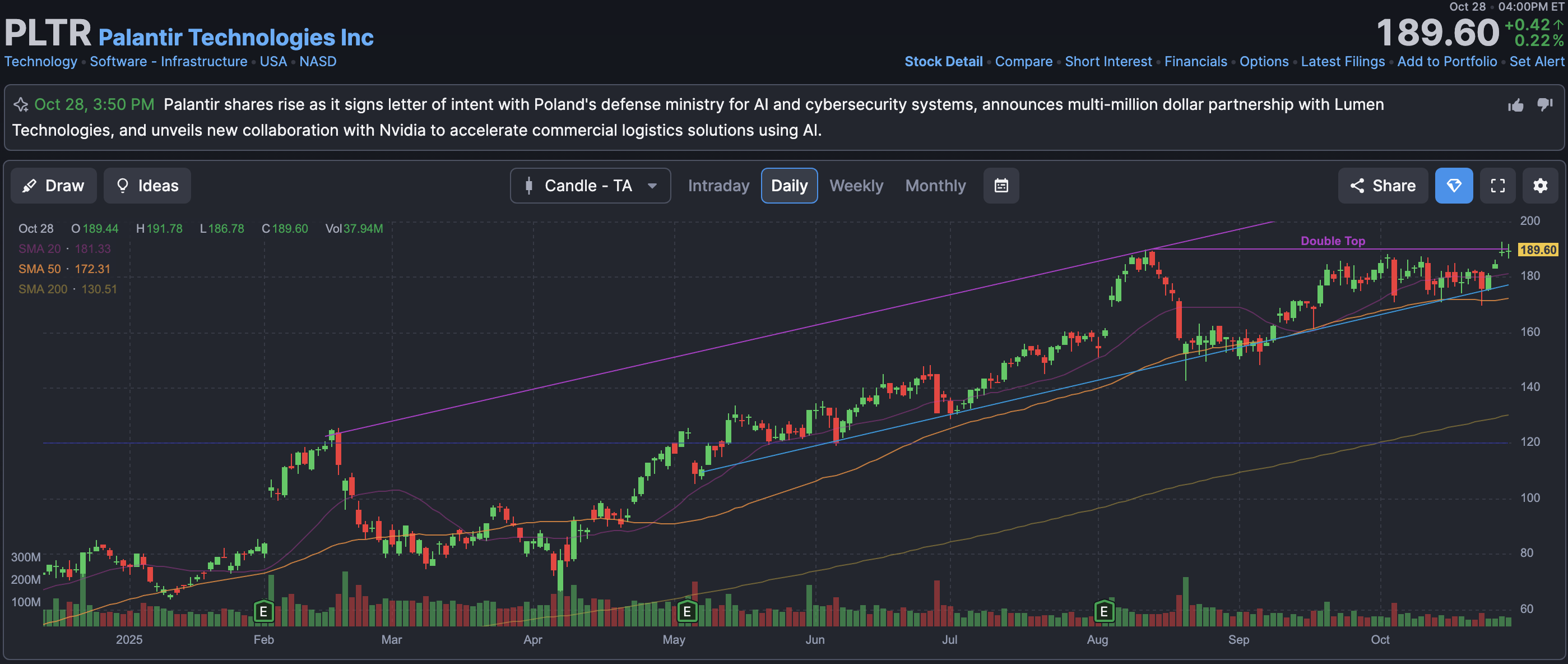The width and height of the screenshot is (1568, 664).
Task: Toggle the SMA 200 indicator label
Action: [x=43, y=289]
